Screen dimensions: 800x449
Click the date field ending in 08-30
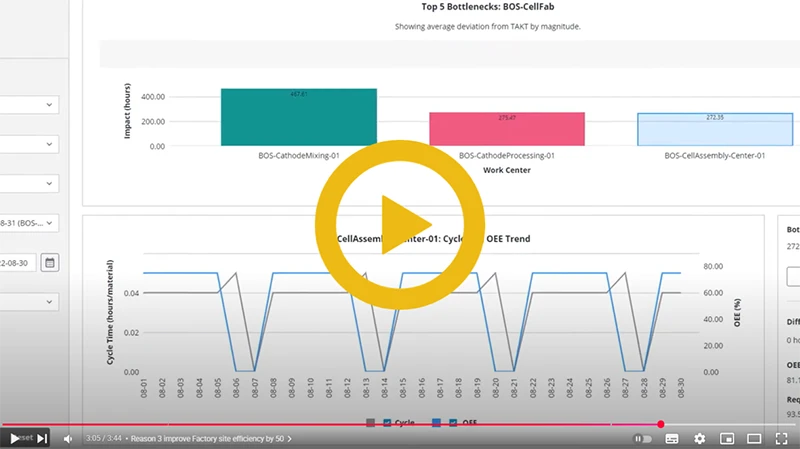click(18, 263)
